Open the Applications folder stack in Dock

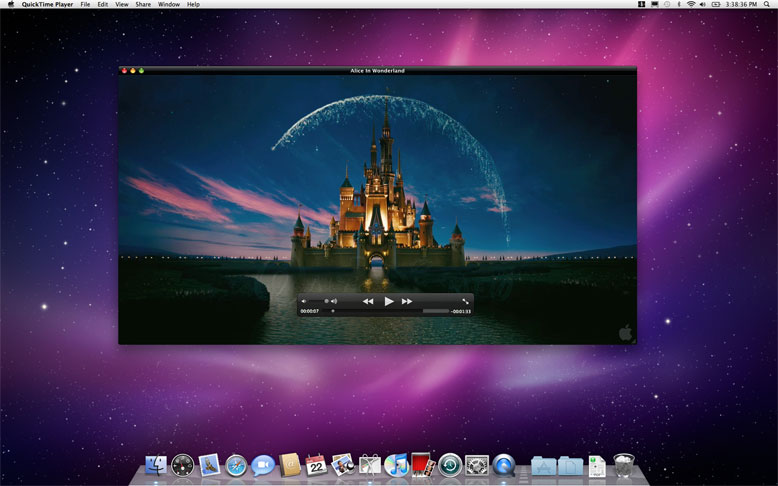tap(544, 466)
